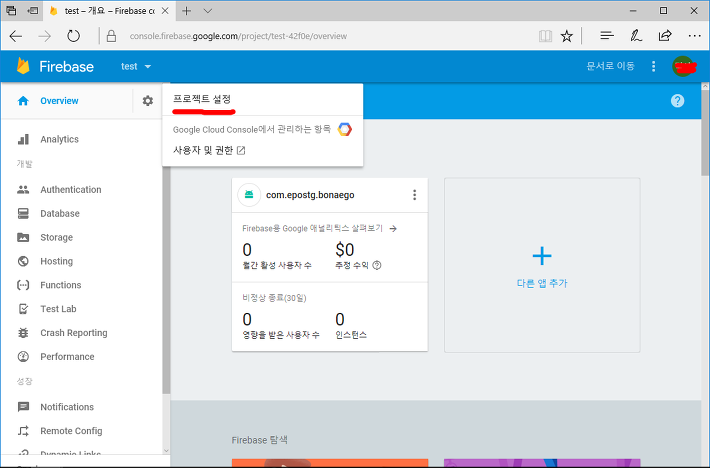Click the Database icon in sidebar

tap(23, 213)
